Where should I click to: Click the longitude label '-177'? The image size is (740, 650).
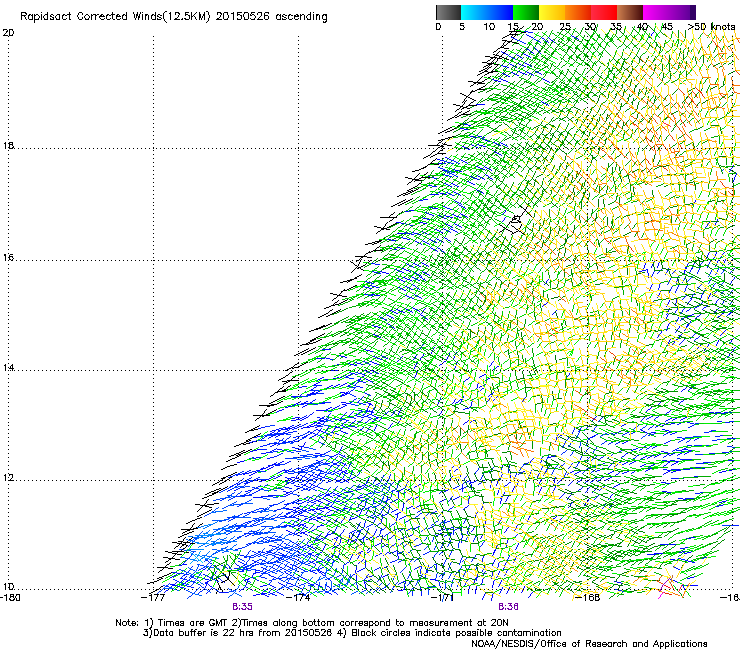(x=153, y=597)
